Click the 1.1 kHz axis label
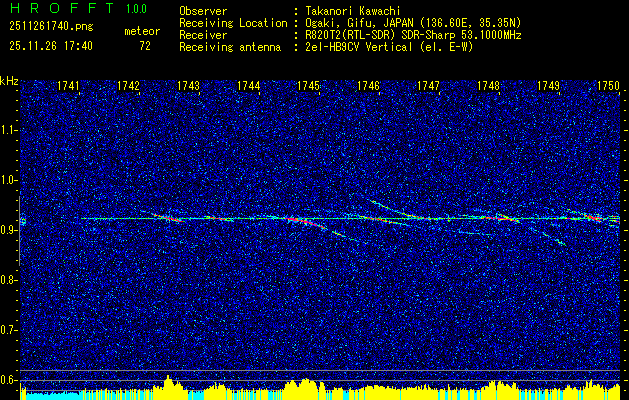 click(9, 131)
